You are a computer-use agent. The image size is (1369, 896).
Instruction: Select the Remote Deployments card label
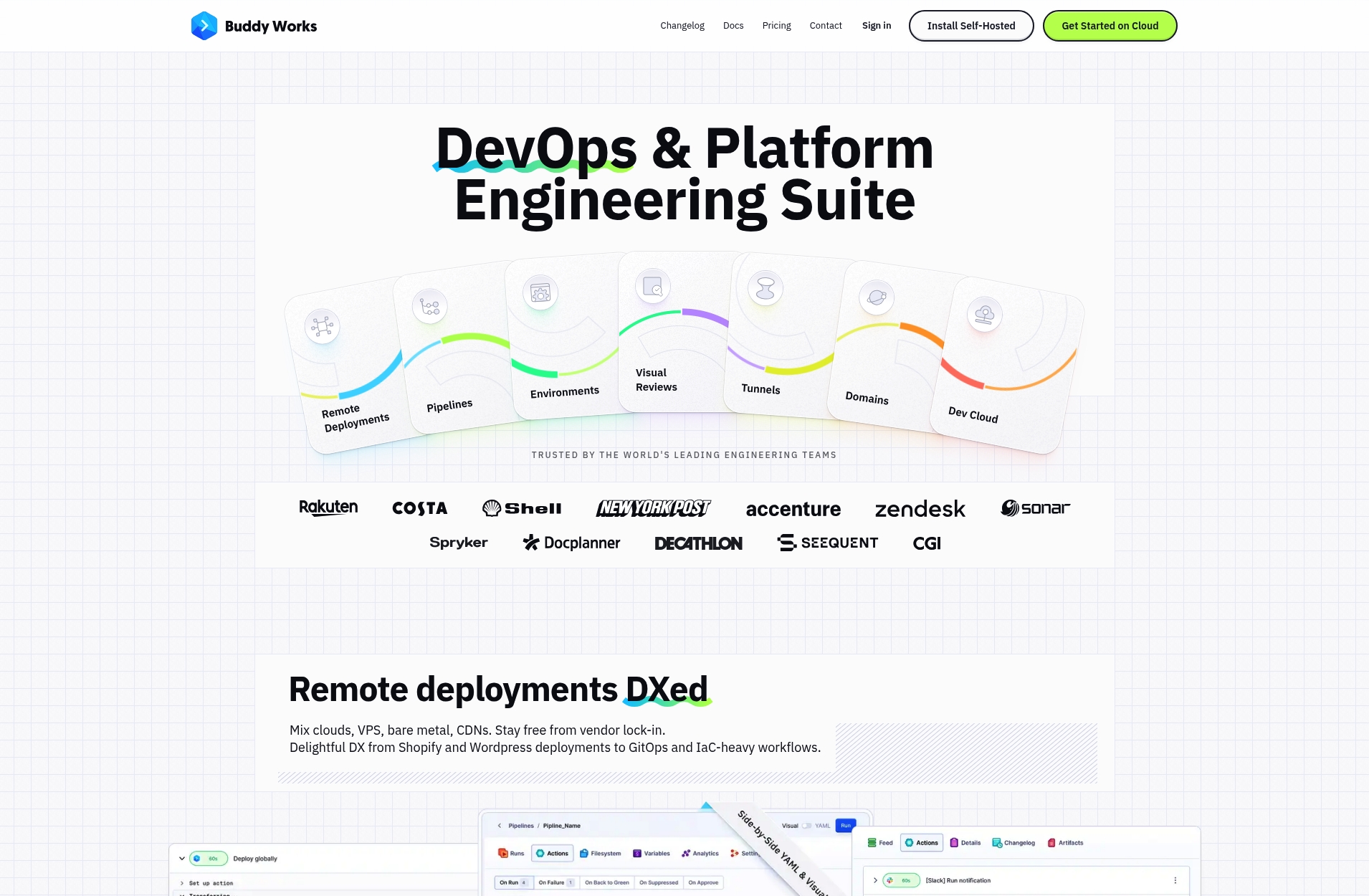coord(355,417)
